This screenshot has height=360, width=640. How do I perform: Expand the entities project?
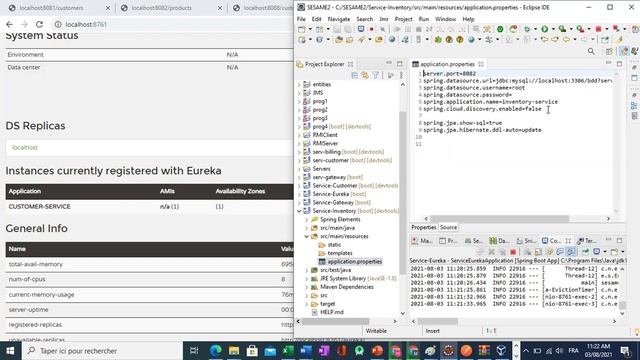[299, 84]
